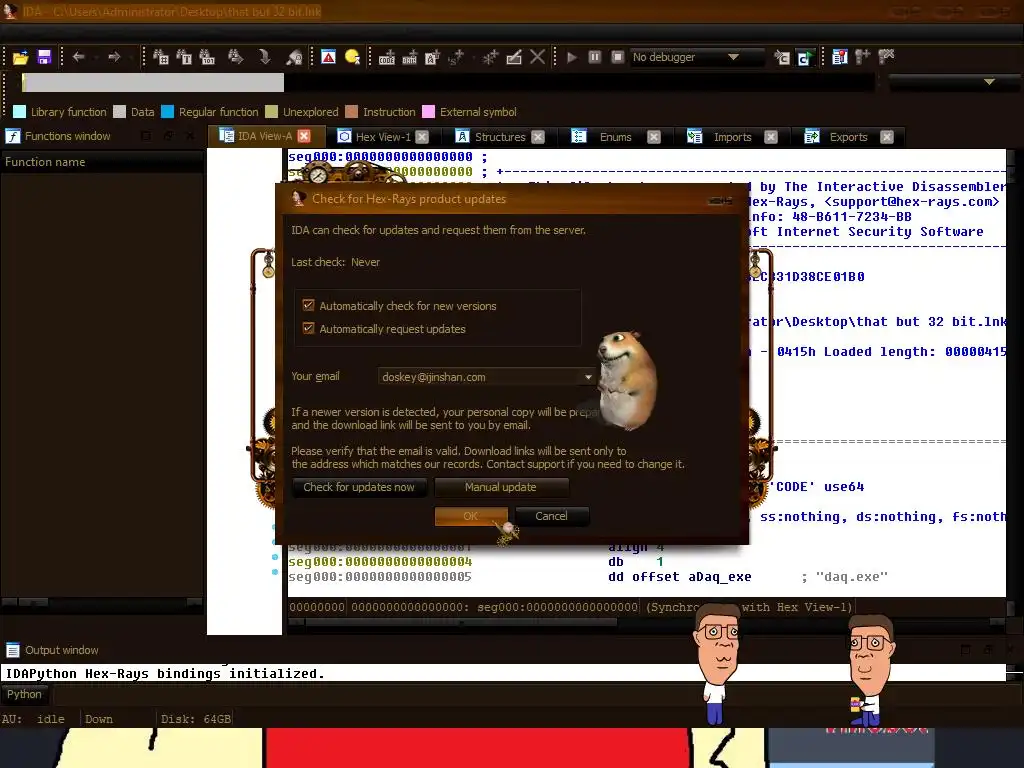Confirm the update dialog with OK
1024x768 pixels.
[471, 516]
